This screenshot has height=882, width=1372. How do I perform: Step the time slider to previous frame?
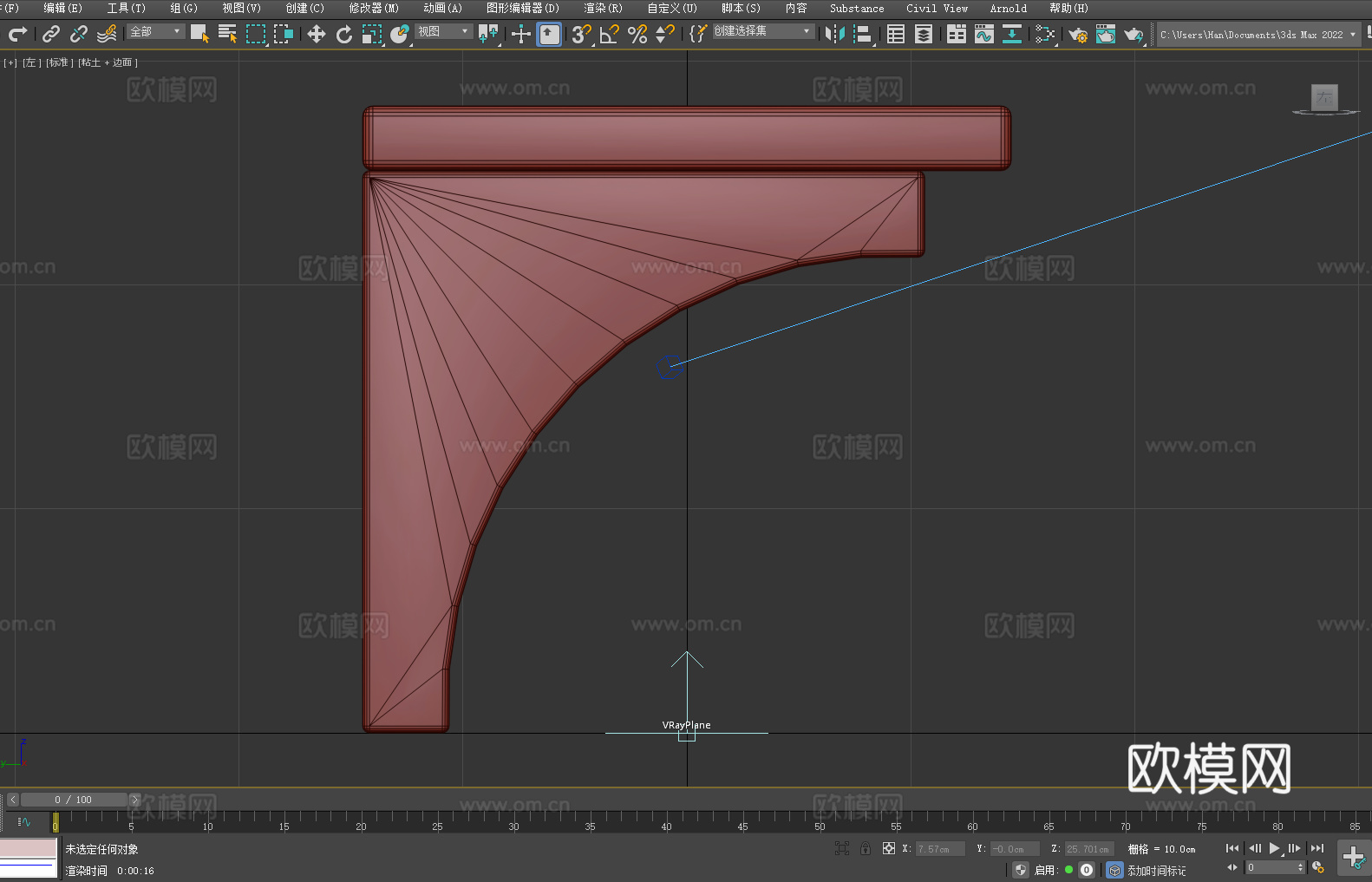click(x=12, y=800)
